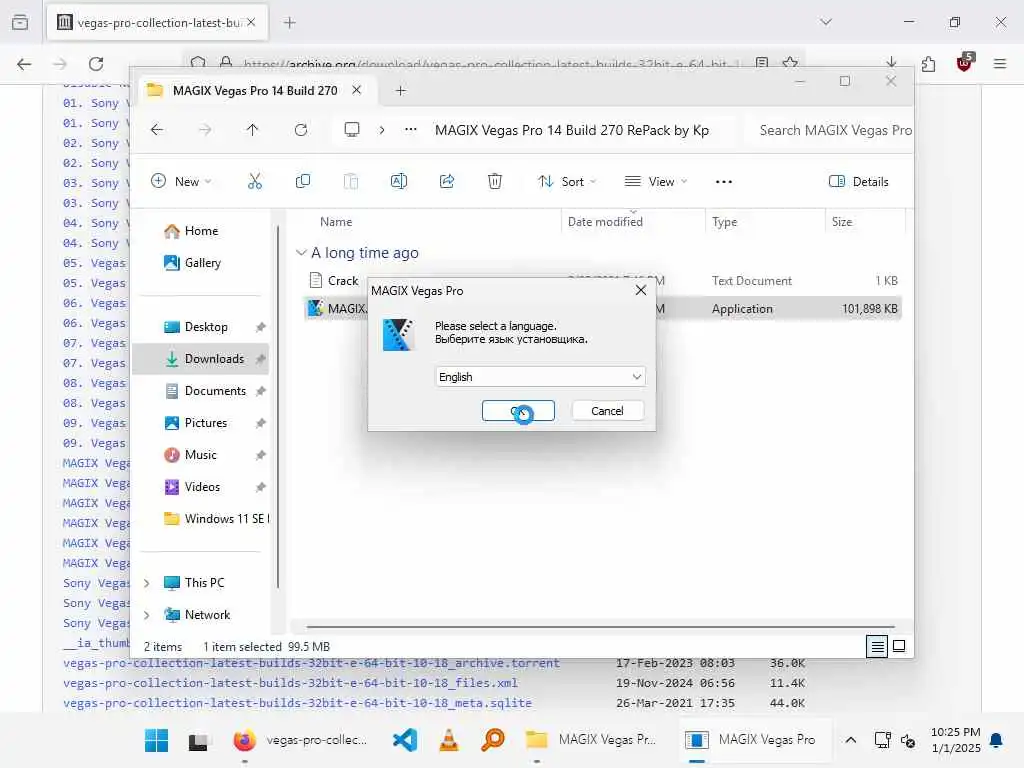The height and width of the screenshot is (768, 1024).
Task: Open the Firefox application menu
Action: 1000,64
